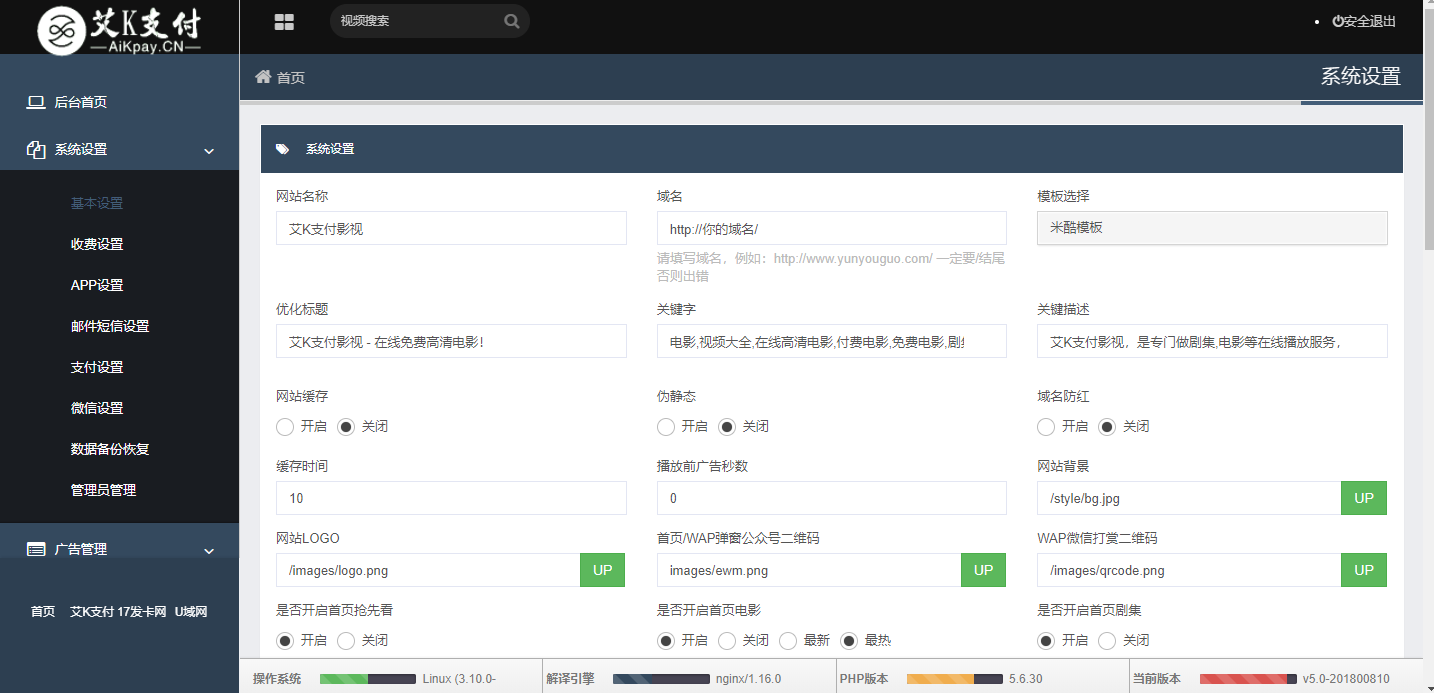Click the 广告管理 icon in the sidebar

[x=36, y=548]
